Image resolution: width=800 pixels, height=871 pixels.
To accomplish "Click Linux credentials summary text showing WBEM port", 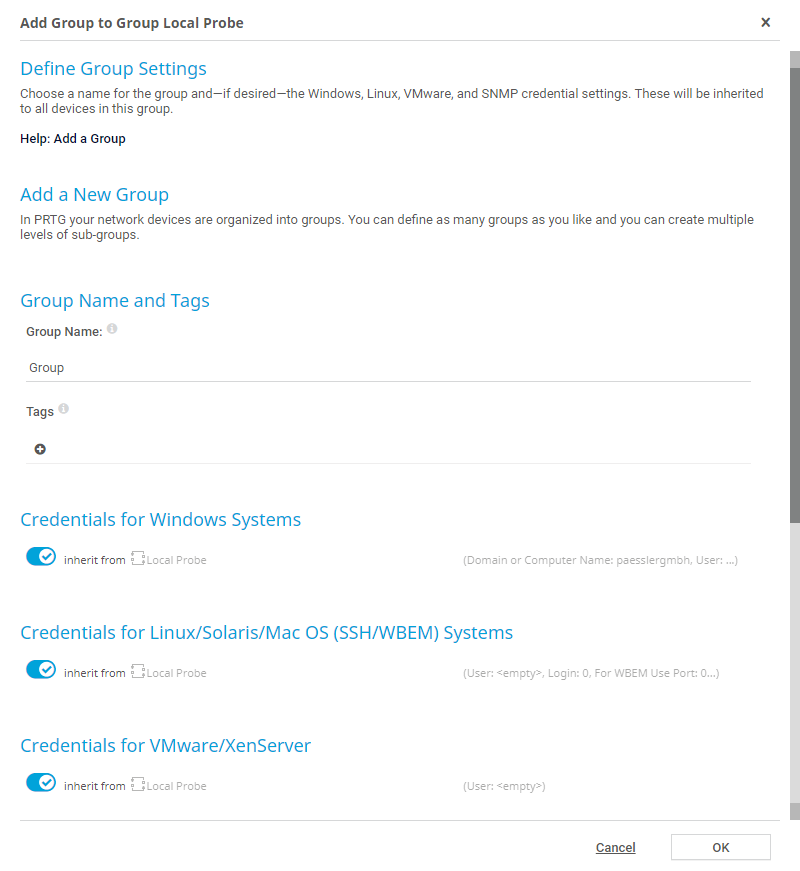I will point(591,673).
